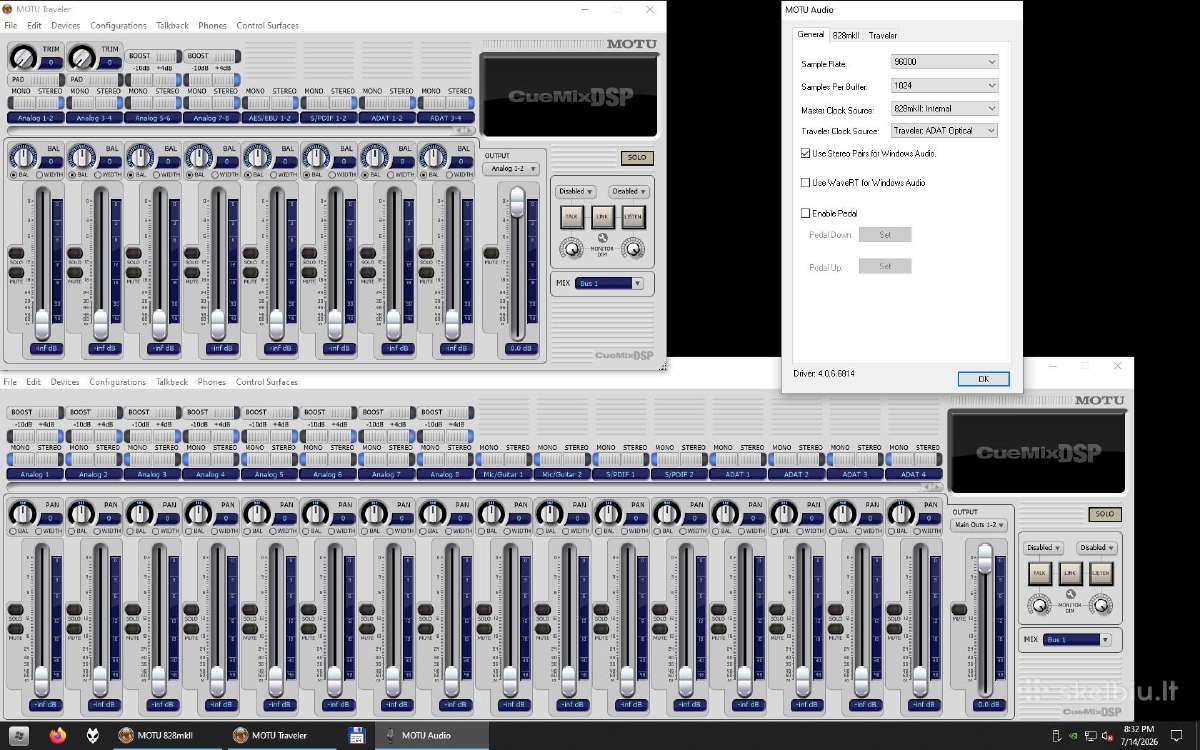Click the Trim knob above Analog 3-4 in Traveler
Screen dimensions: 1200x750
coord(82,57)
